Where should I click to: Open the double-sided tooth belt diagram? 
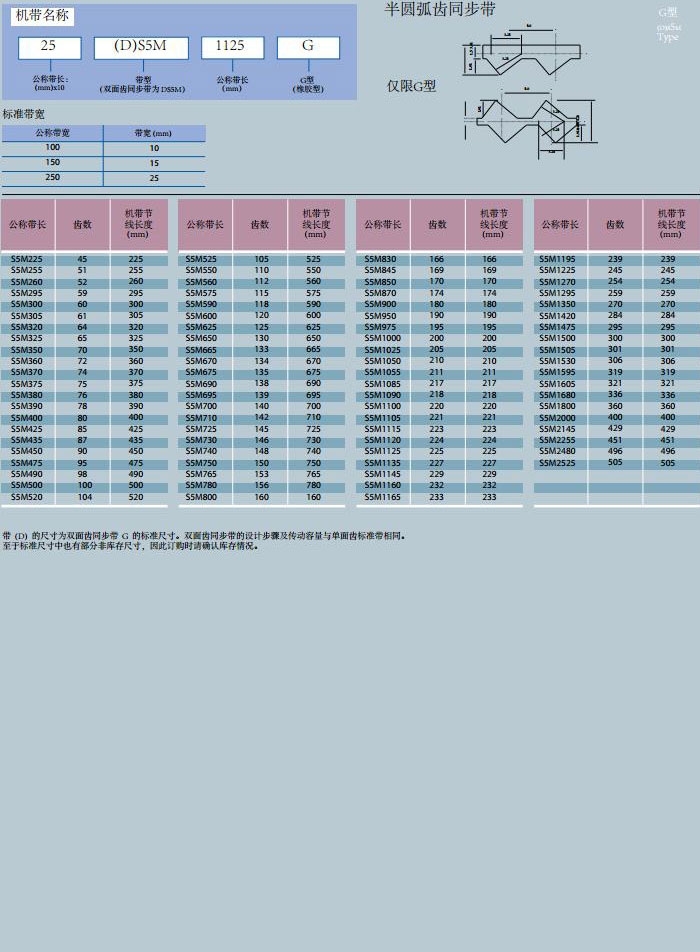(x=525, y=126)
